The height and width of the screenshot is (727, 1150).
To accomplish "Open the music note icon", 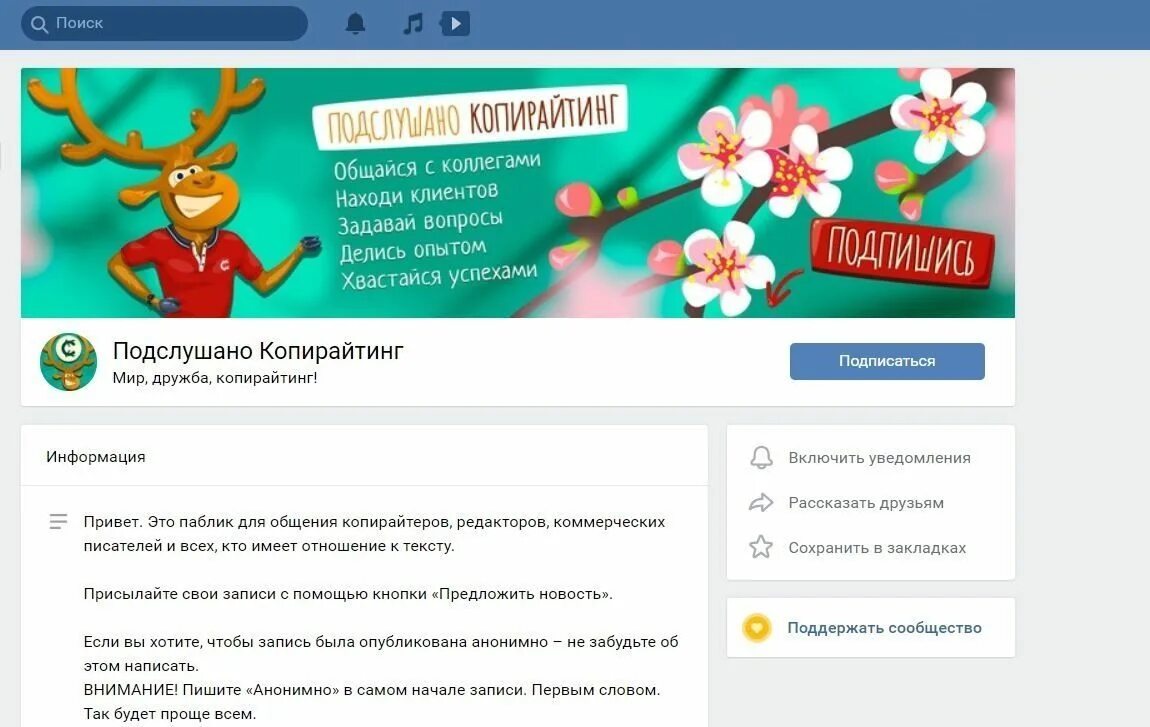I will [x=413, y=23].
